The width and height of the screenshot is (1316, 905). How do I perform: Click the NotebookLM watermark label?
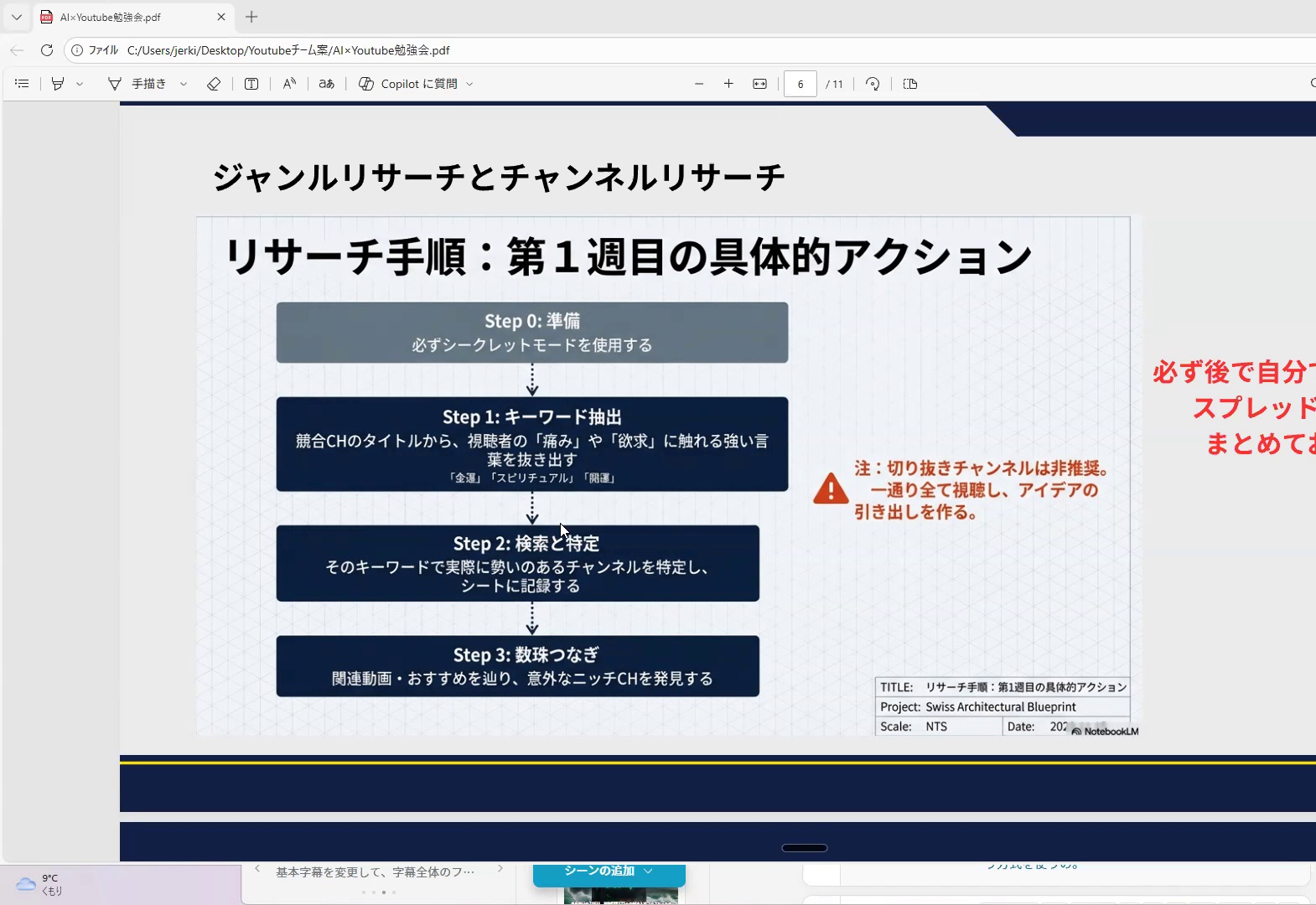[1105, 731]
